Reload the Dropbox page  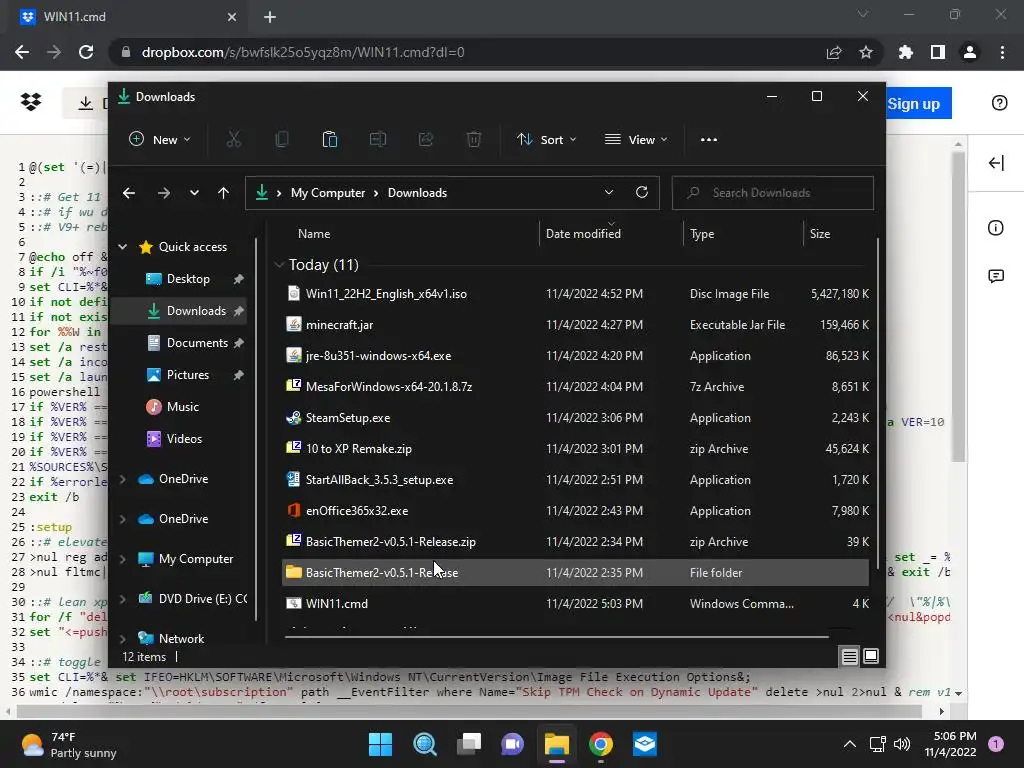pos(86,52)
